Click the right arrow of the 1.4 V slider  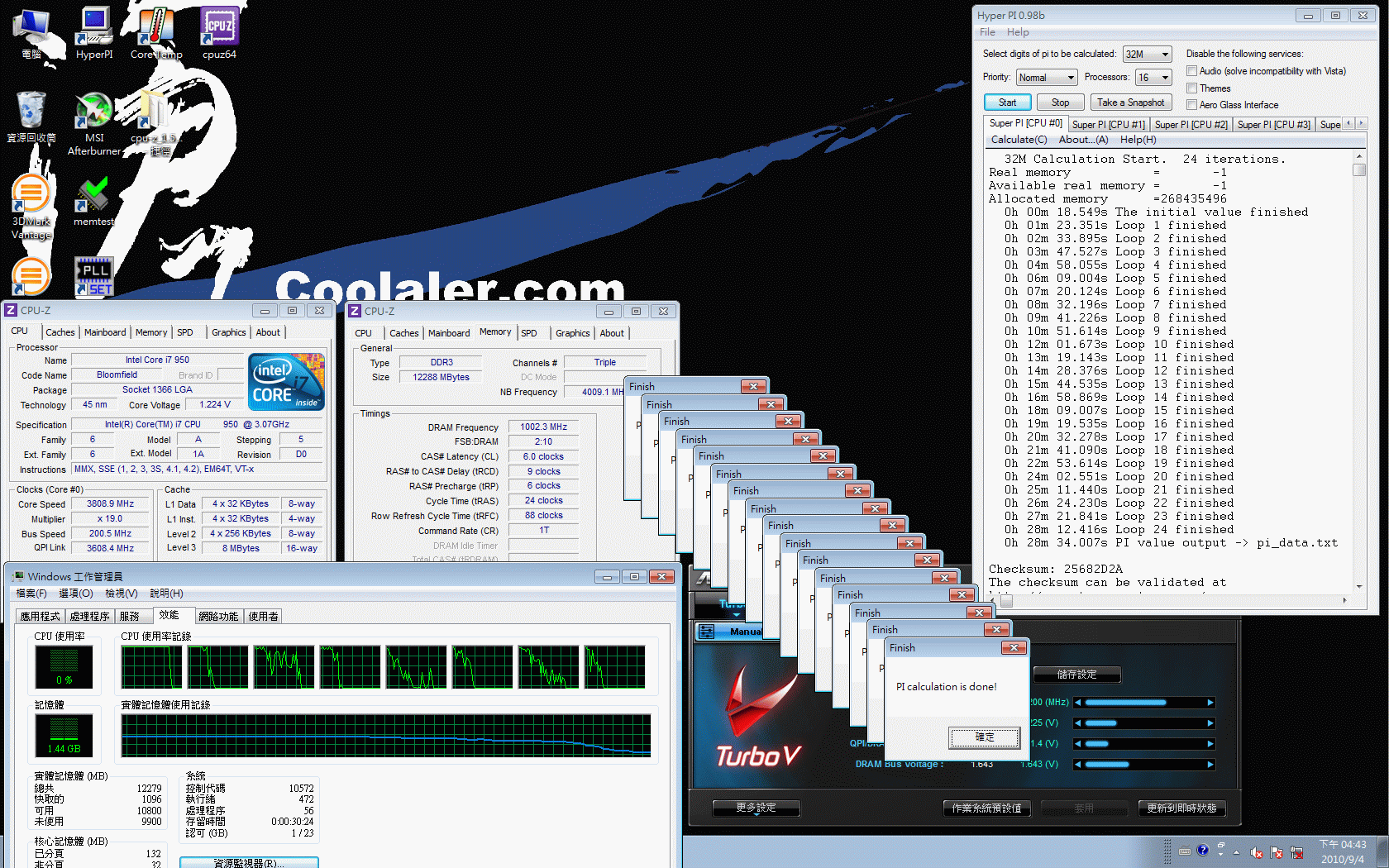(1210, 744)
